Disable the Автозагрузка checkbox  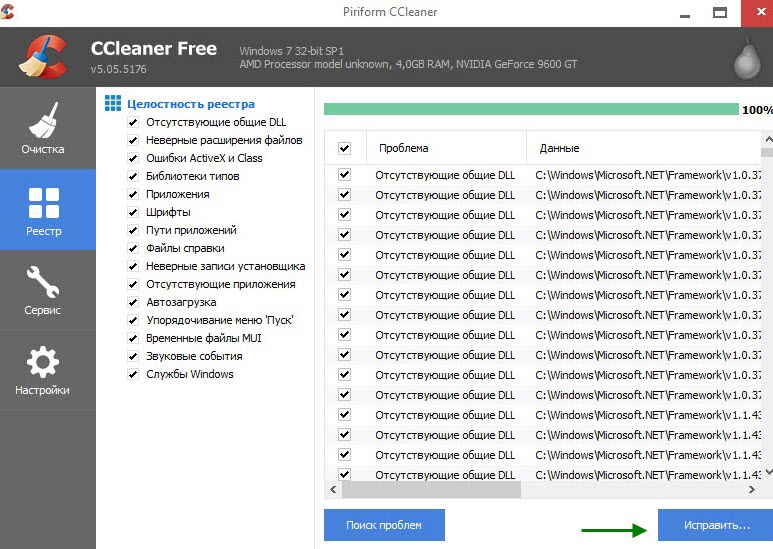tap(133, 302)
